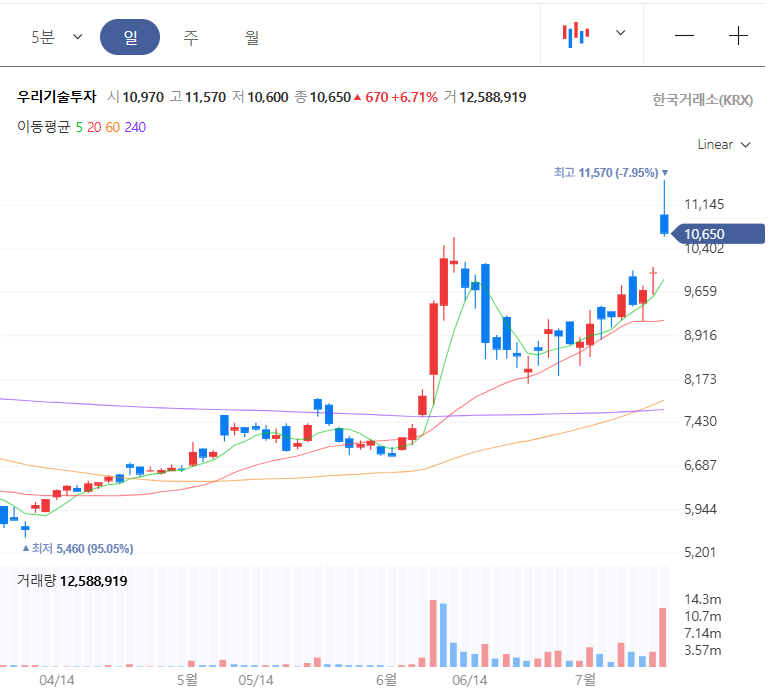Screen dimensions: 776x696
Task: Click the current price tag 10,650
Action: [x=717, y=234]
